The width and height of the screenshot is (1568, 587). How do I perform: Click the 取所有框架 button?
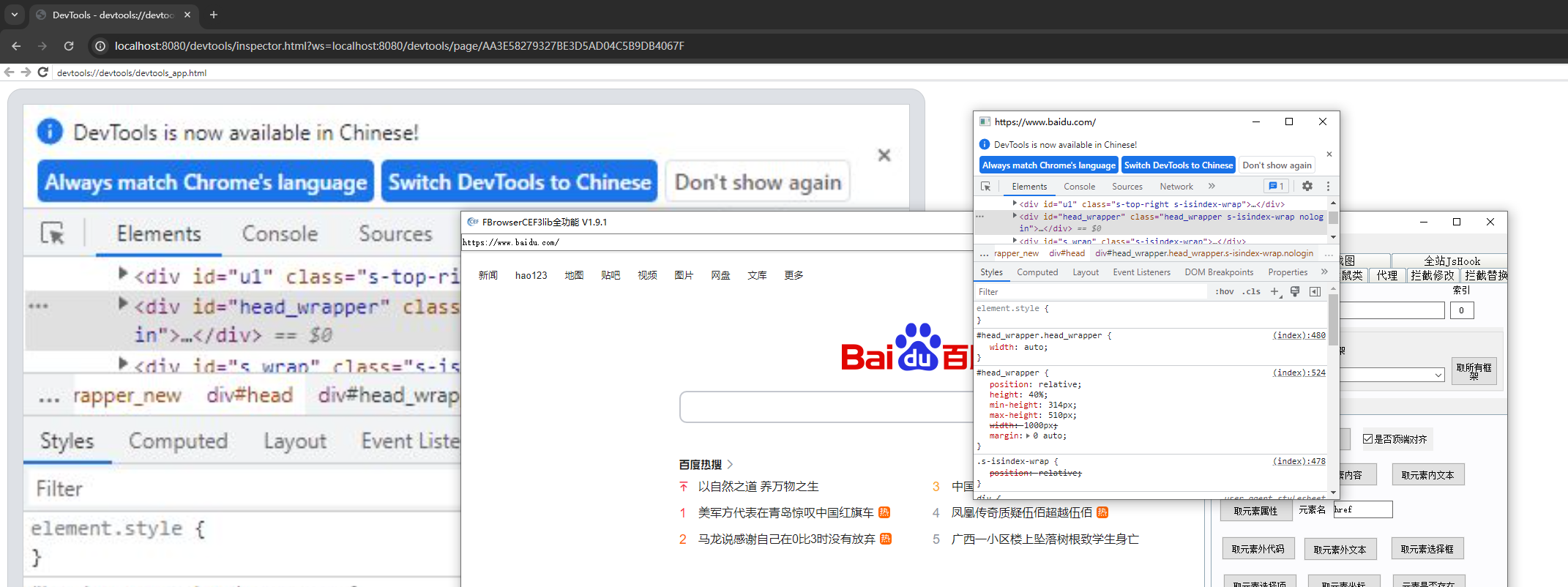tap(1474, 372)
